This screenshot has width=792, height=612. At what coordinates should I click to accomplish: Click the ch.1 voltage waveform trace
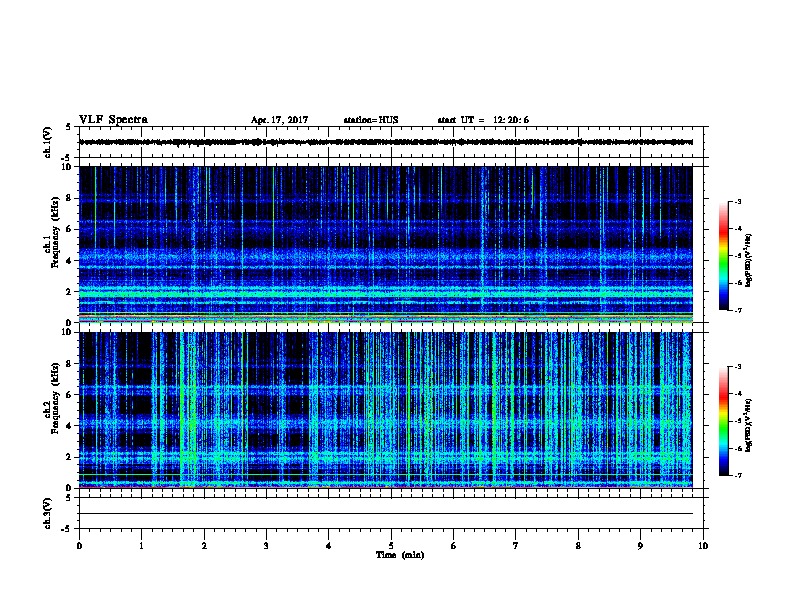(x=386, y=142)
